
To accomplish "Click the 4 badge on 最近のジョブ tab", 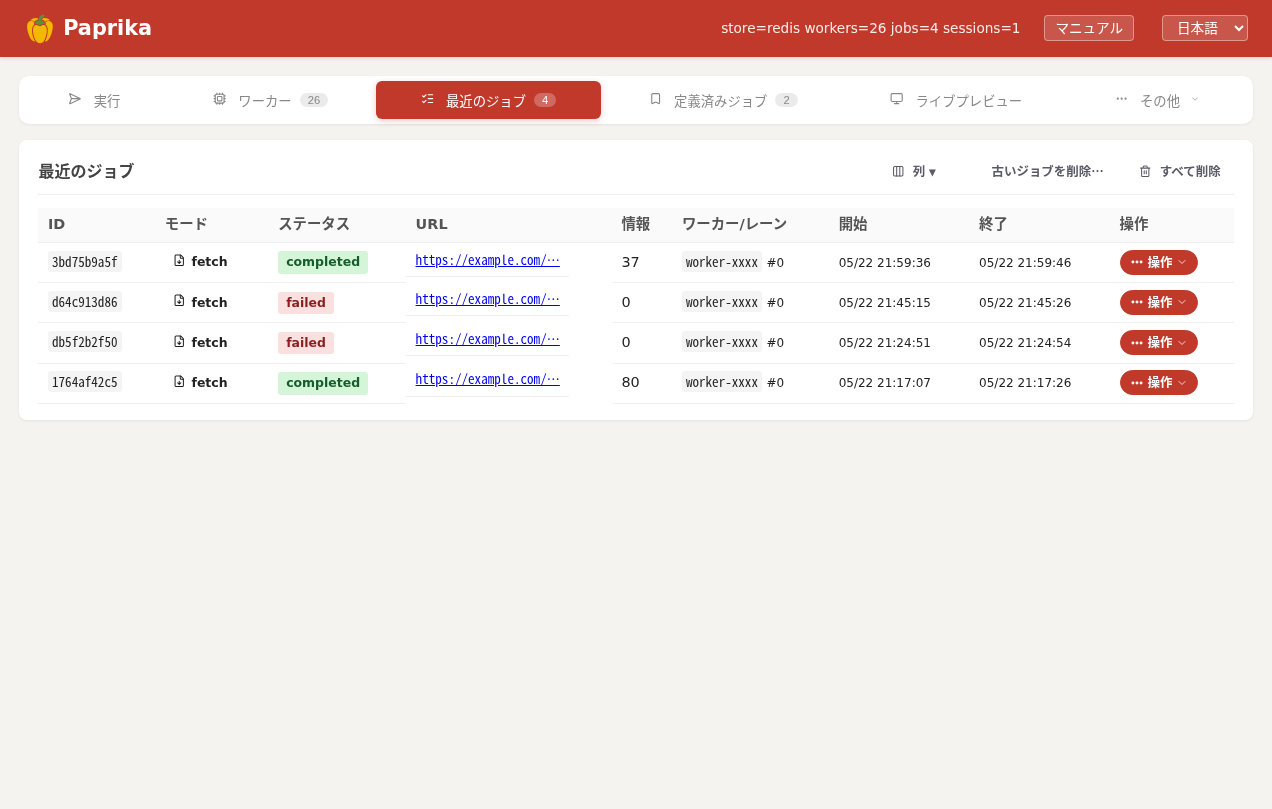I will click(x=545, y=100).
